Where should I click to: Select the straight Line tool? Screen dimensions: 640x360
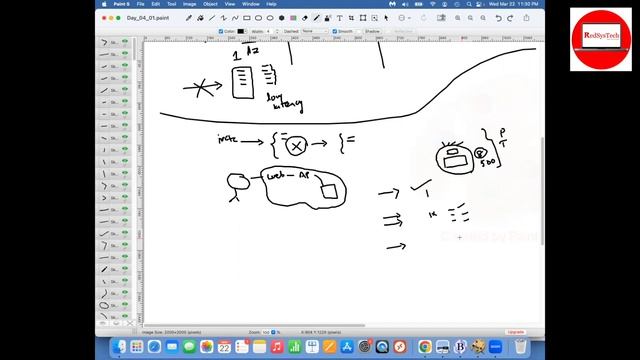(x=212, y=18)
